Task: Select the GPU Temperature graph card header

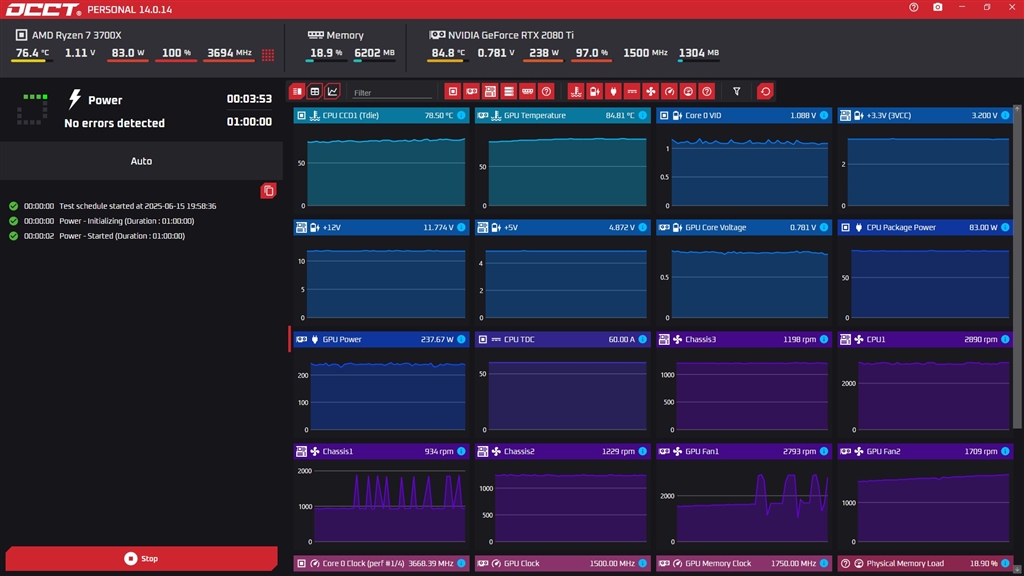Action: click(x=562, y=116)
